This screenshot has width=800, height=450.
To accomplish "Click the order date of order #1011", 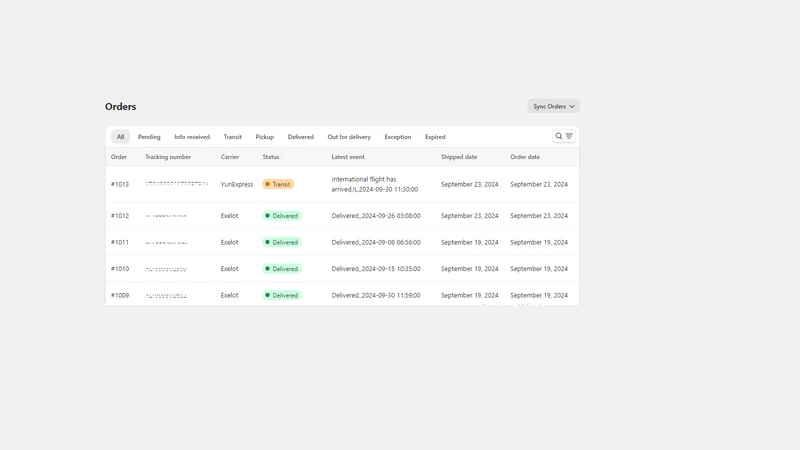I will click(x=539, y=242).
